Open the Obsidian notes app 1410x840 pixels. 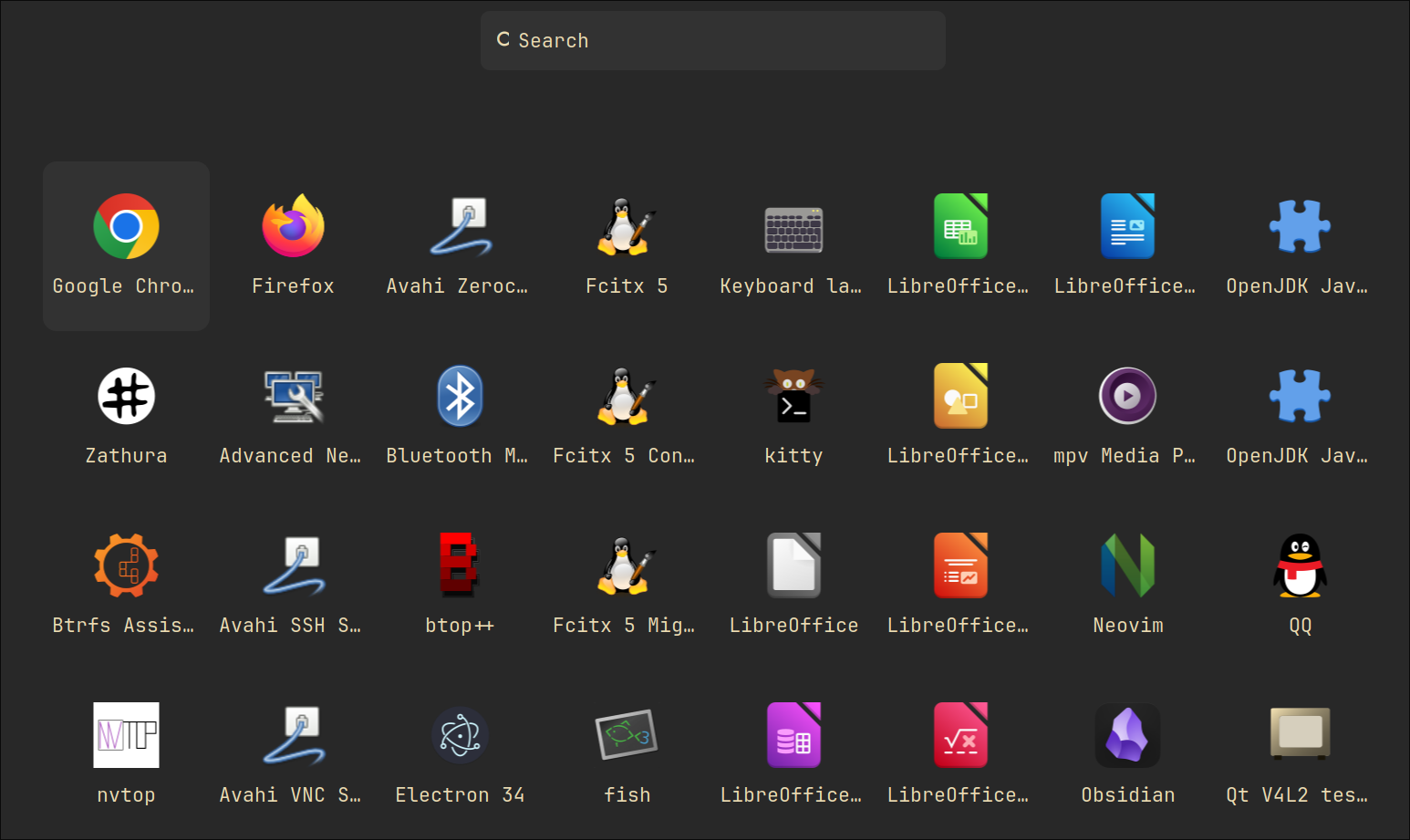point(1127,755)
